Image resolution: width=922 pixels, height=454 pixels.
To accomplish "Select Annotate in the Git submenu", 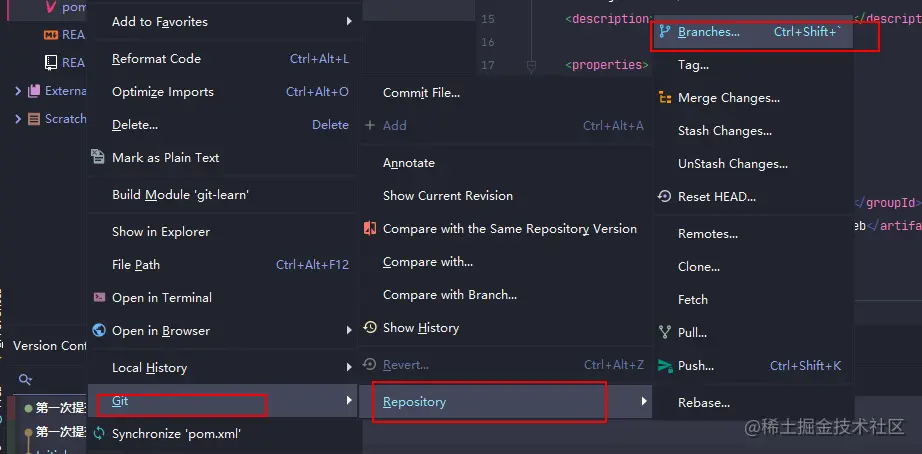I will tap(506, 162).
